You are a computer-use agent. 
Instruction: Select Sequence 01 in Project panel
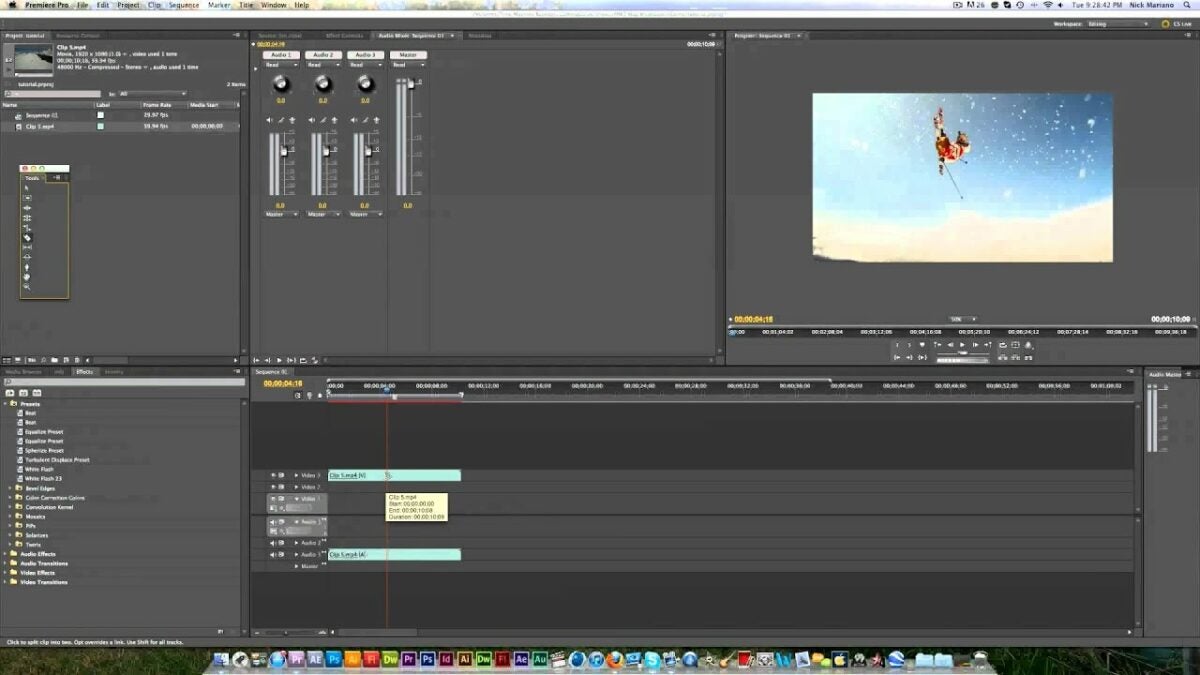42,115
